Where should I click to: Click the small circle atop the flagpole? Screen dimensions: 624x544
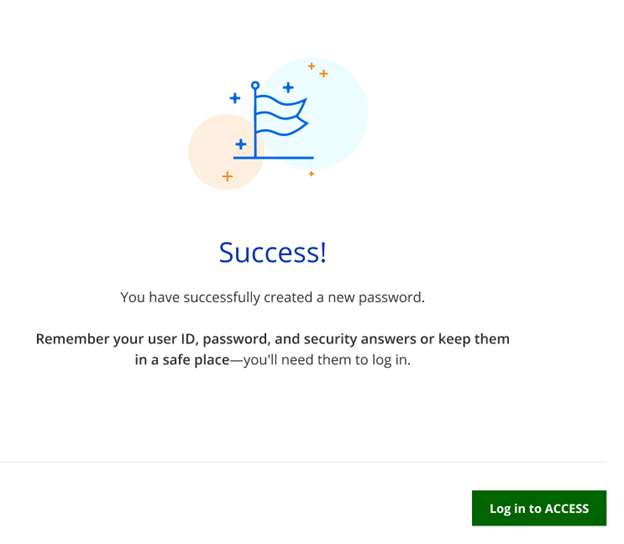tap(255, 86)
